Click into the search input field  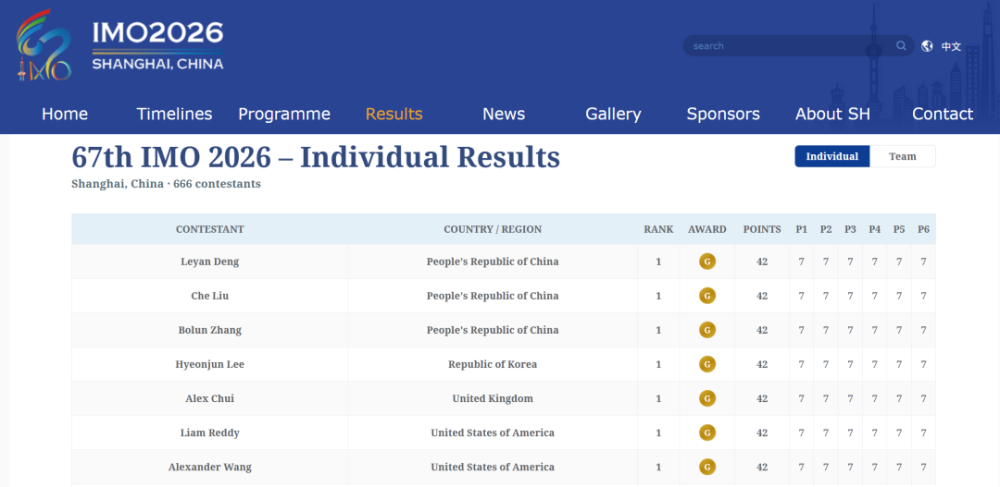791,46
